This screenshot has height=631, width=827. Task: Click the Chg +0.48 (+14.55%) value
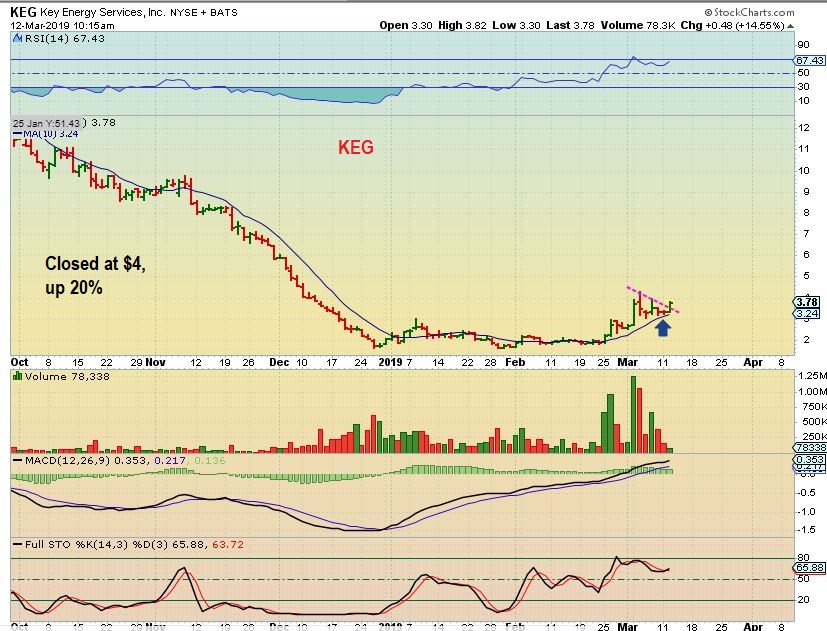coord(732,25)
